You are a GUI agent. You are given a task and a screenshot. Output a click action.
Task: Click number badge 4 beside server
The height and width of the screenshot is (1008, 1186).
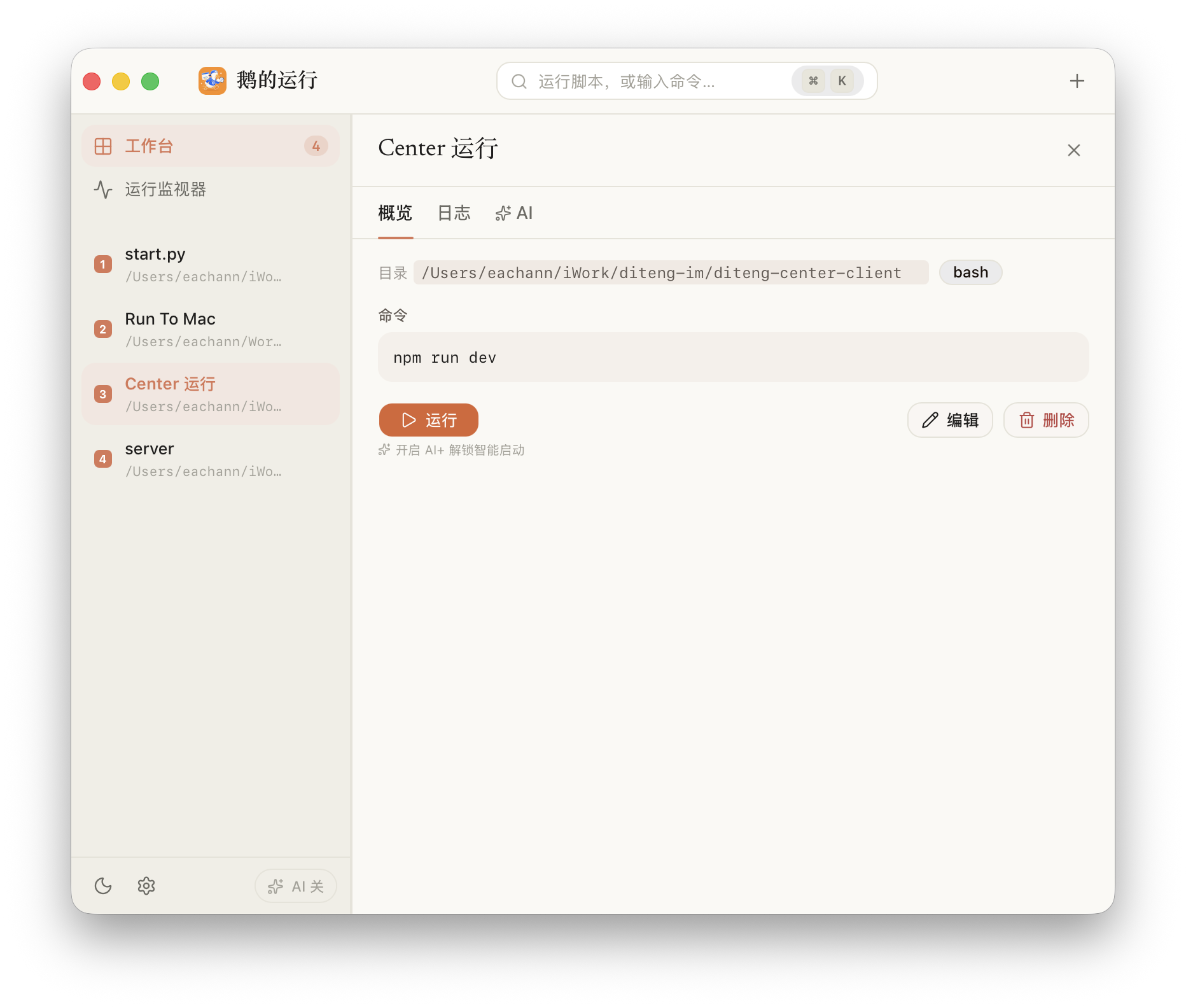(103, 459)
